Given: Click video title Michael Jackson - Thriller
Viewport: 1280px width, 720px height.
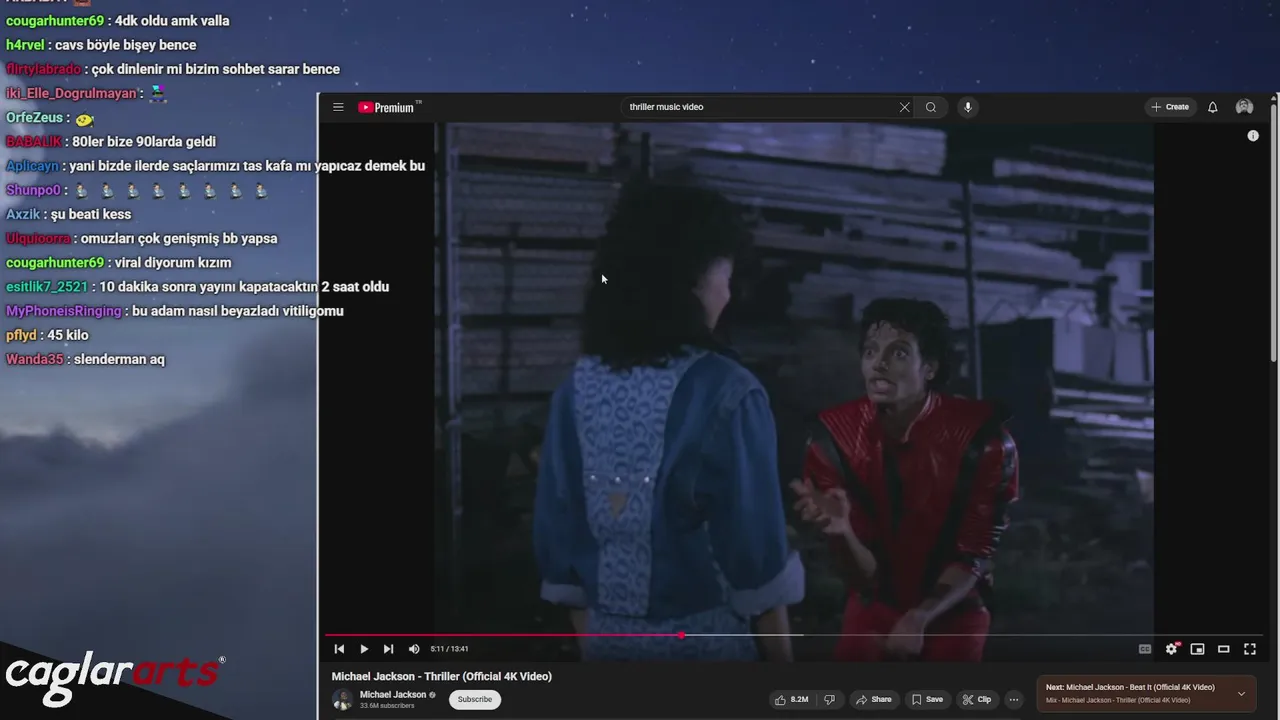Looking at the screenshot, I should tap(441, 677).
